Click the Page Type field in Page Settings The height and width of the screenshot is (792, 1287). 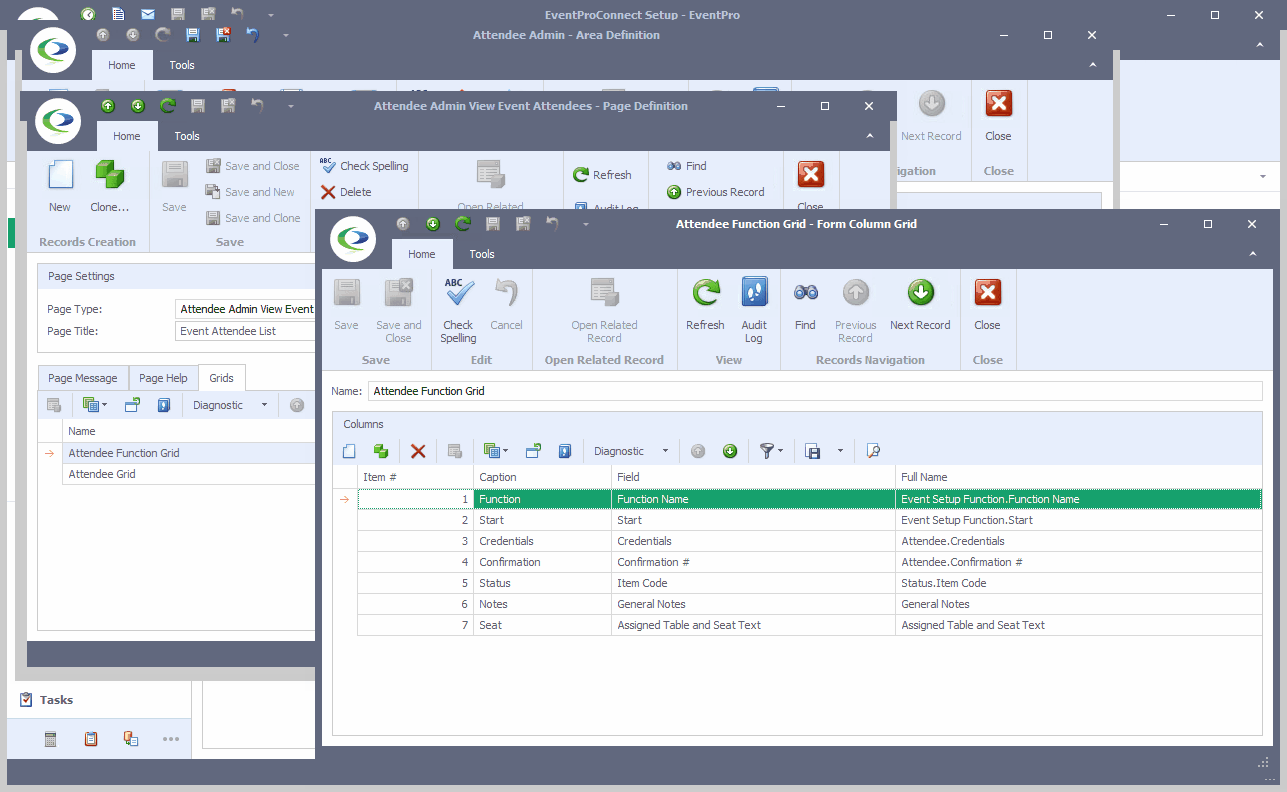pyautogui.click(x=245, y=309)
